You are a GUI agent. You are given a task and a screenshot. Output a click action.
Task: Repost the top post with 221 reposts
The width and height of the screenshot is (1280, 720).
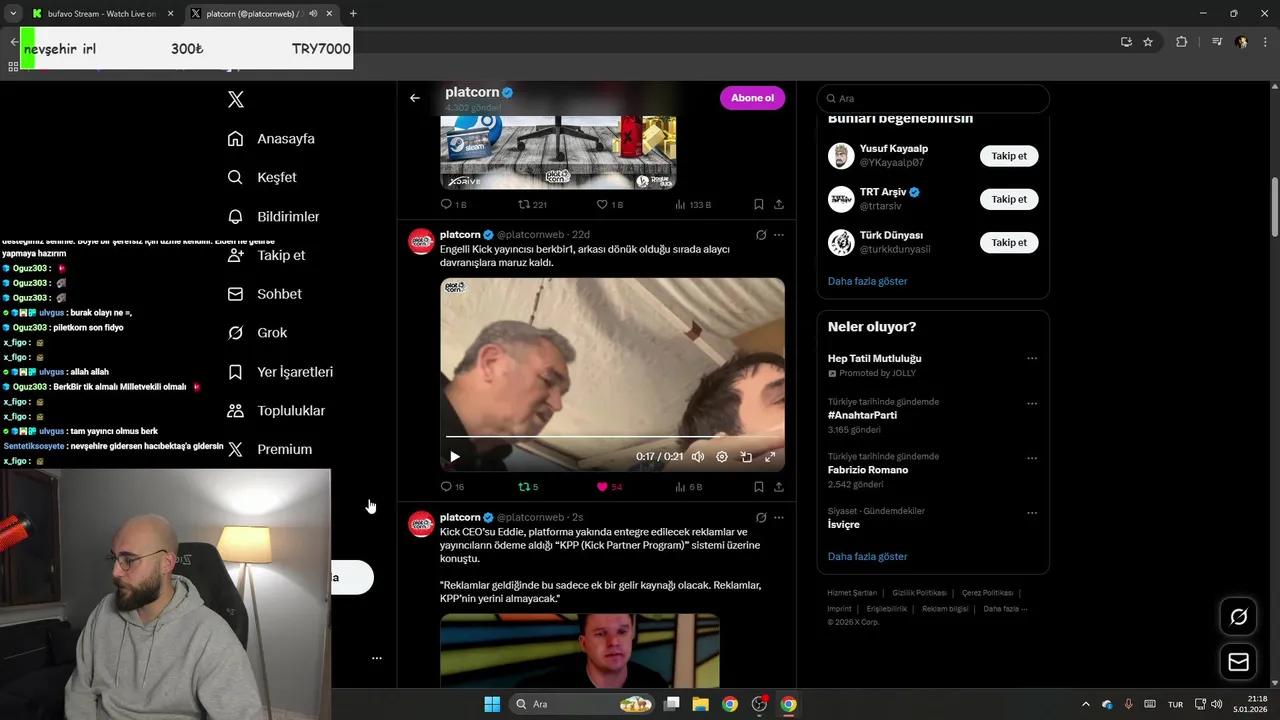(x=532, y=204)
